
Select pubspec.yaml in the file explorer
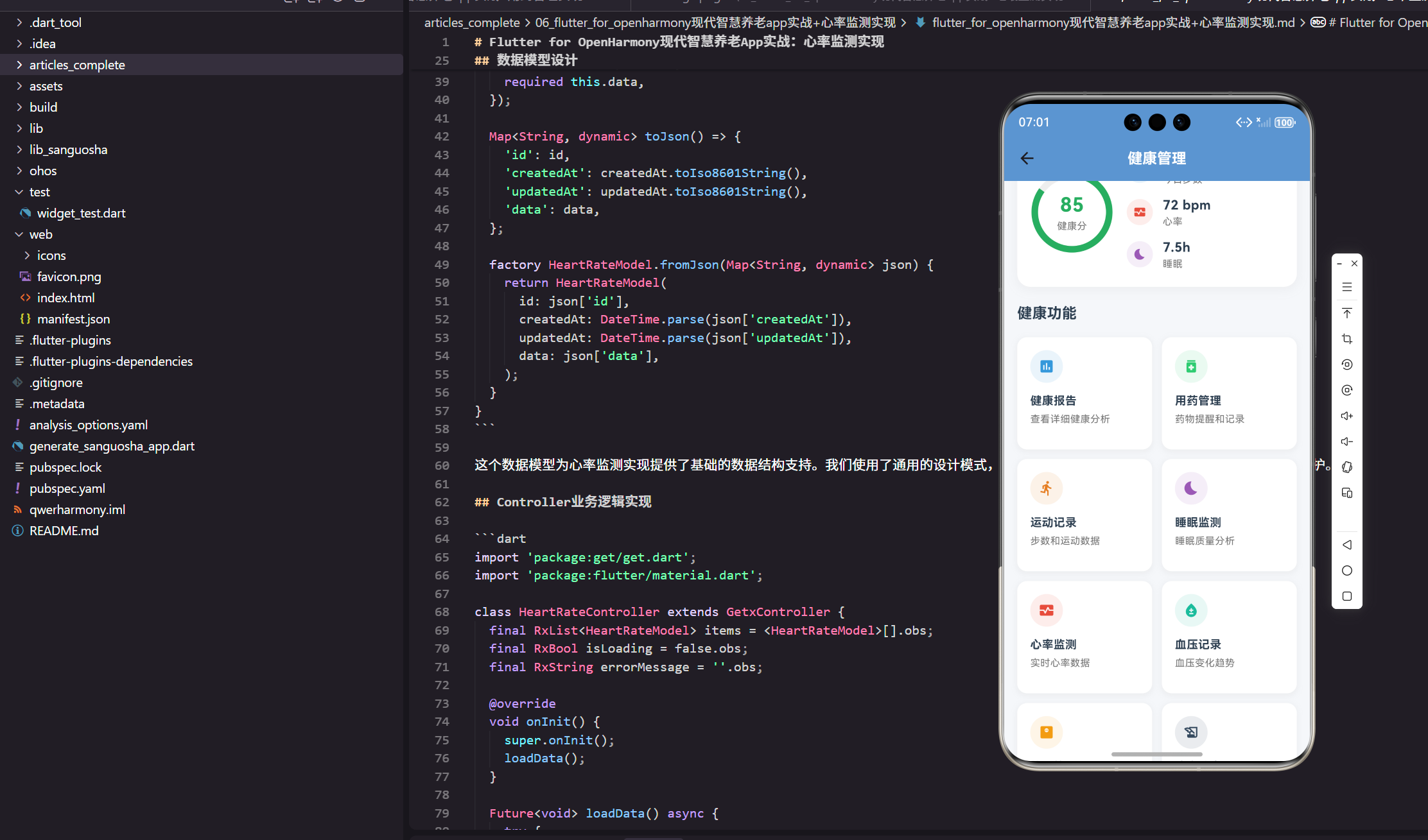tap(67, 488)
